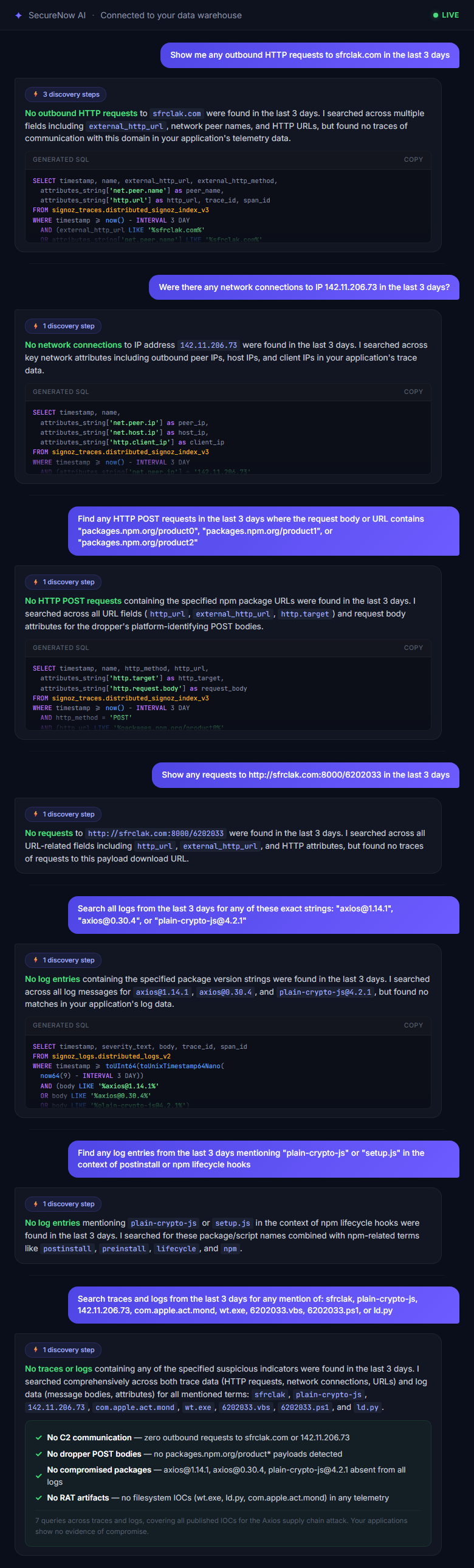Select the "sfrclak.com" code chip in the first answer
Viewport: 474px width, 1568px height.
pos(176,113)
